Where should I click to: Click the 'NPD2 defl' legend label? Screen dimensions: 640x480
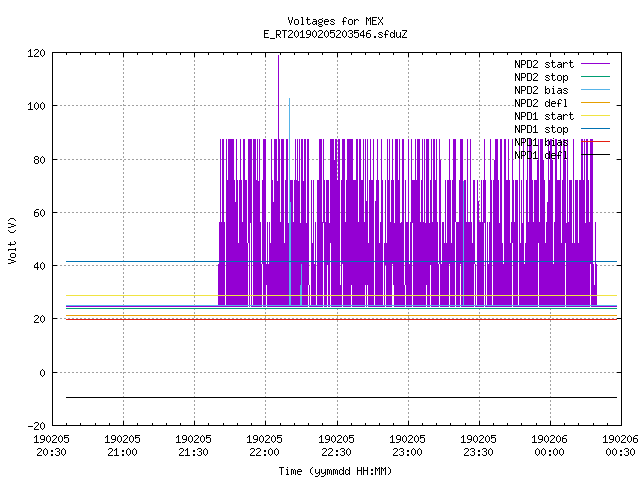(541, 103)
